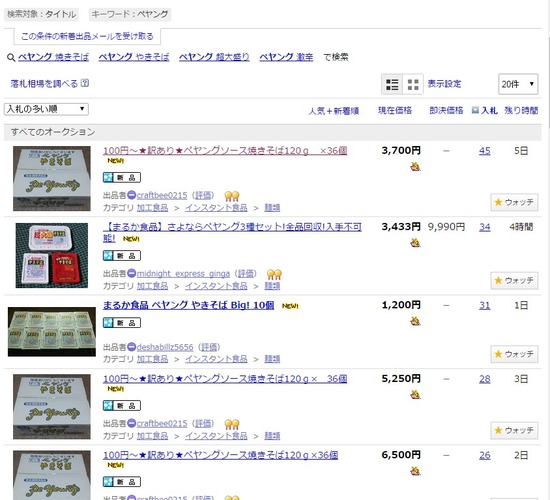This screenshot has height=500, width=550.
Task: Click thumbnail of さよならペヤング 3種セット
Action: pyautogui.click(x=52, y=255)
